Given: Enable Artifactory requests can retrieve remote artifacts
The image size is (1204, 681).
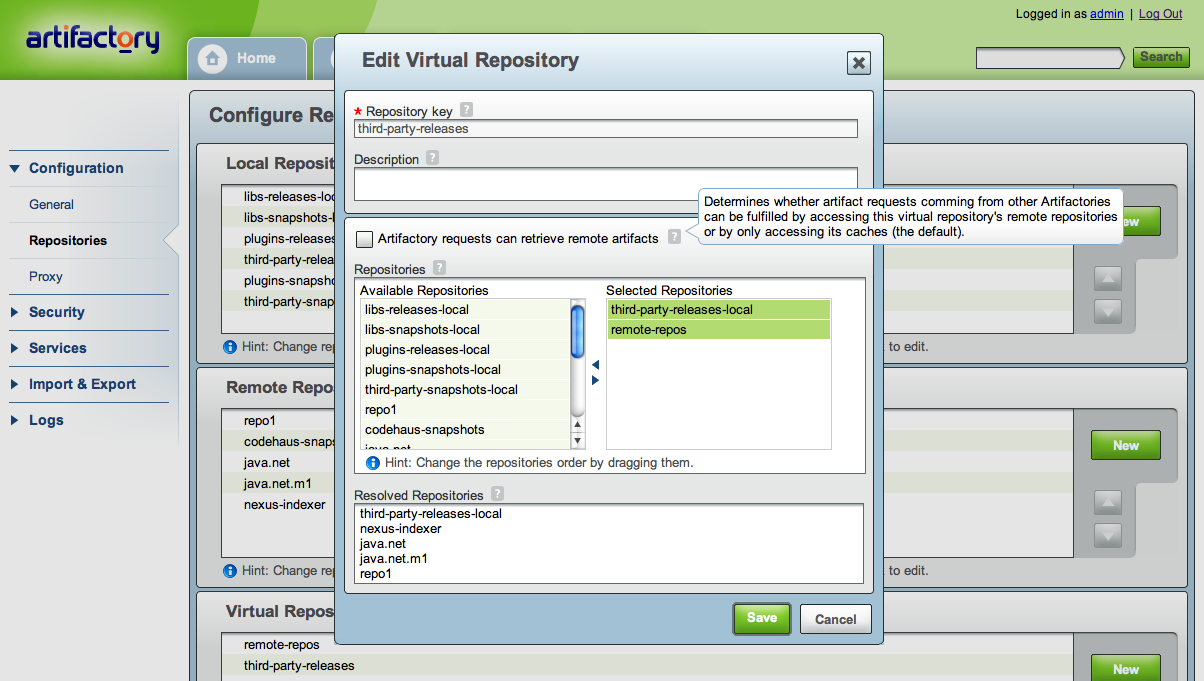Looking at the screenshot, I should [364, 239].
